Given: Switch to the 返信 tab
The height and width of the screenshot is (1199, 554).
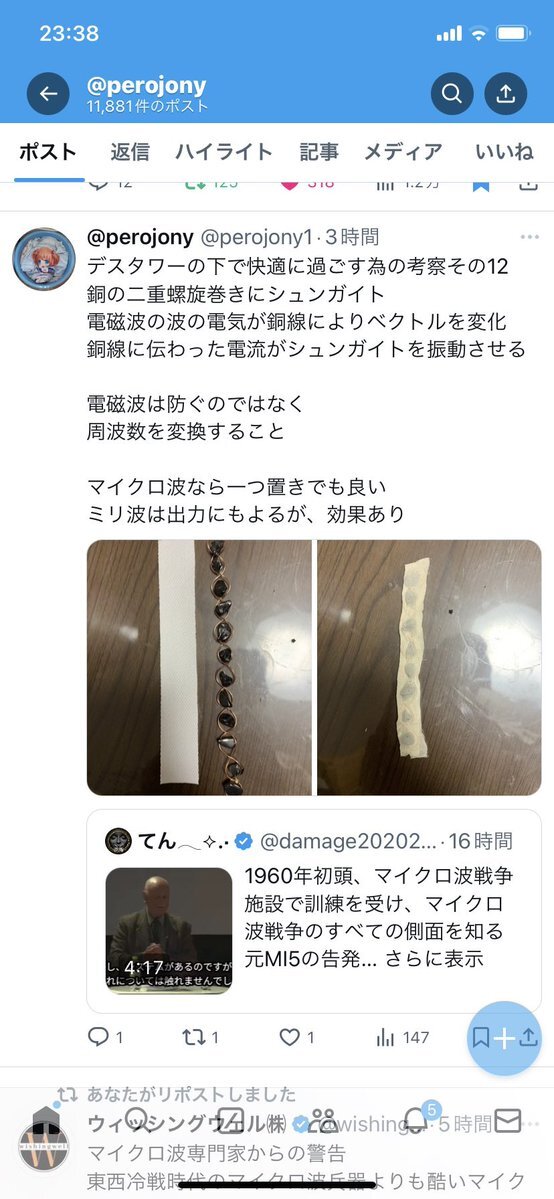Looking at the screenshot, I should (x=129, y=151).
